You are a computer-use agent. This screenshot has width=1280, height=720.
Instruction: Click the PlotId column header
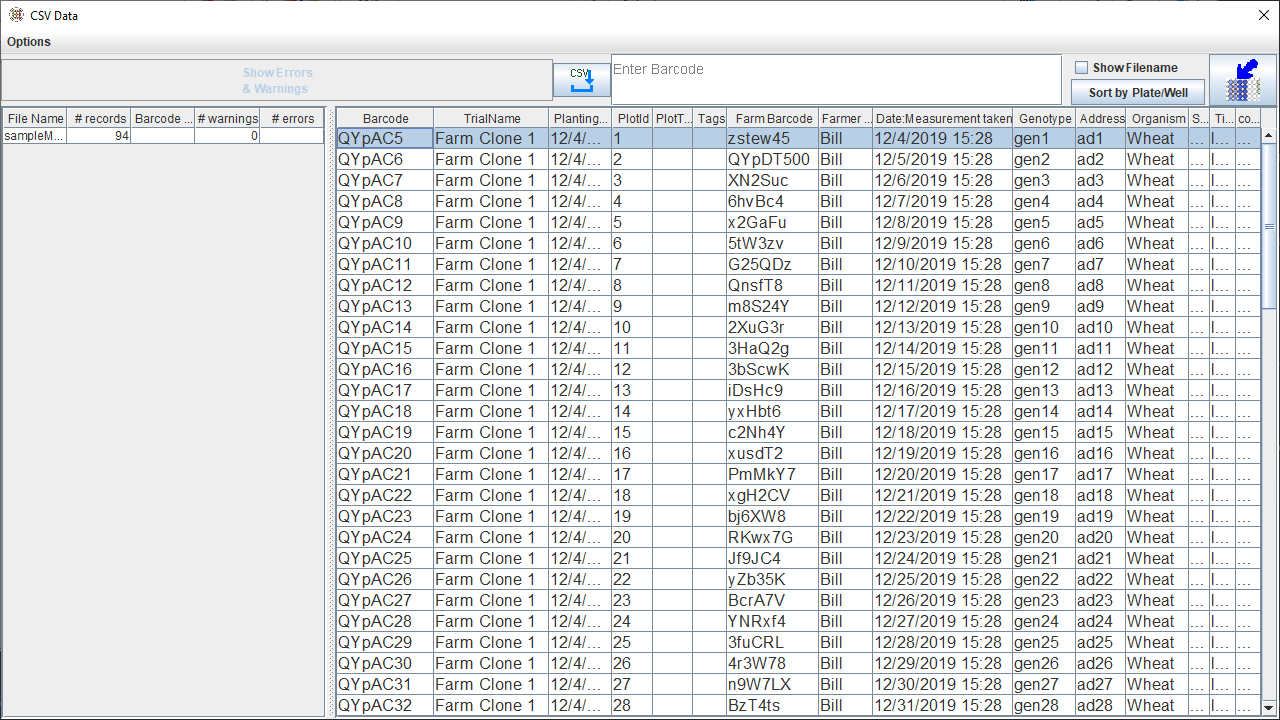pyautogui.click(x=632, y=118)
